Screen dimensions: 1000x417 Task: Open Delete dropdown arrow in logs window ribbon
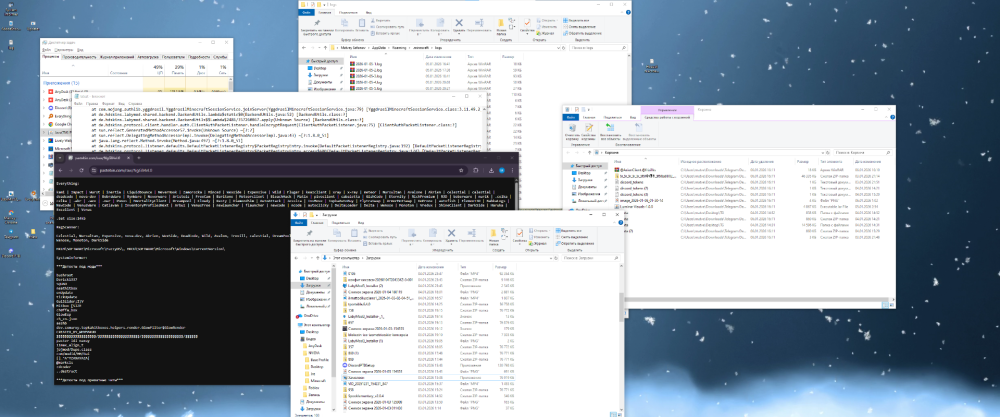459,34
